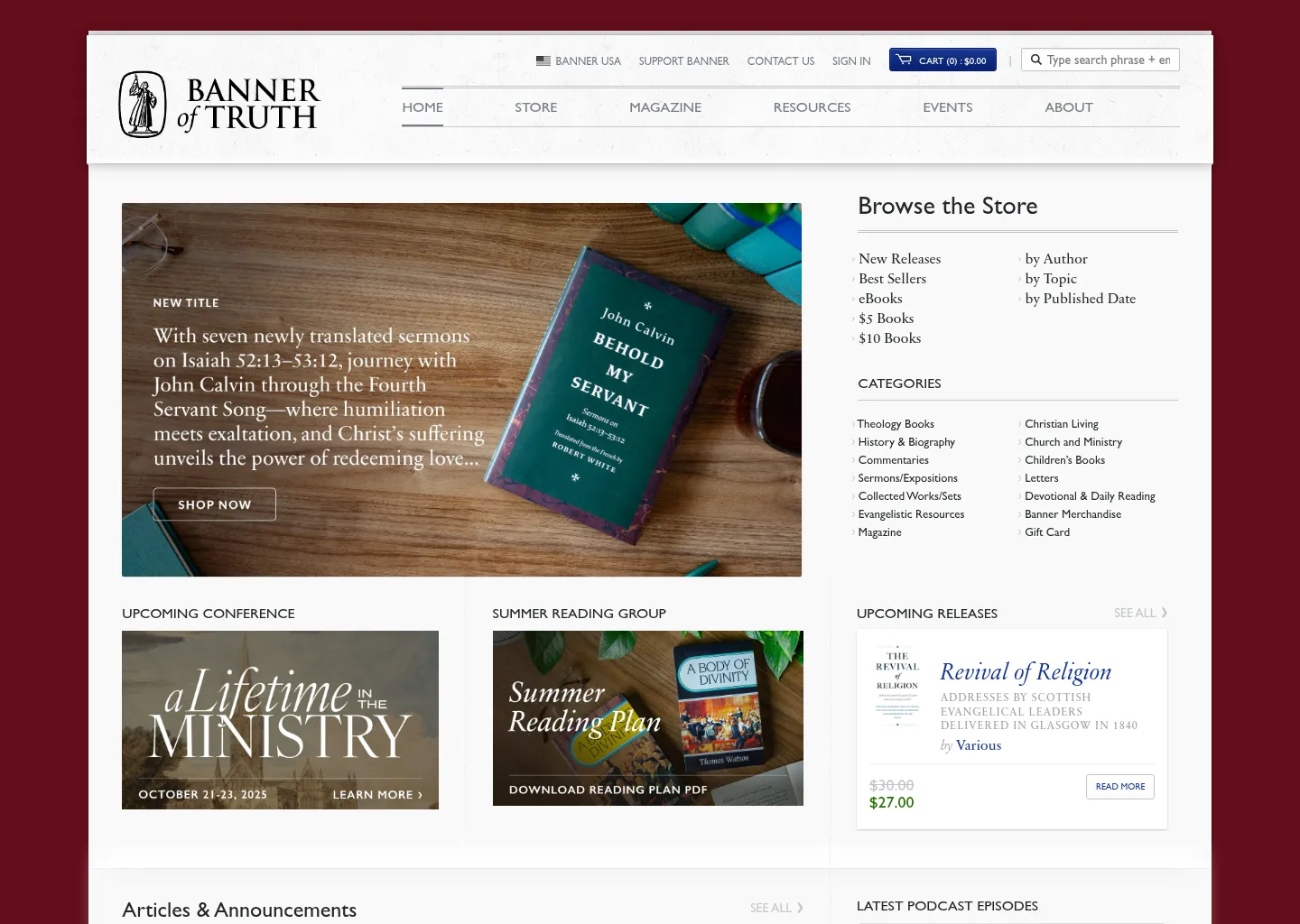Open Evangelistic Resources category
Screen dimensions: 1300x924
911,514
